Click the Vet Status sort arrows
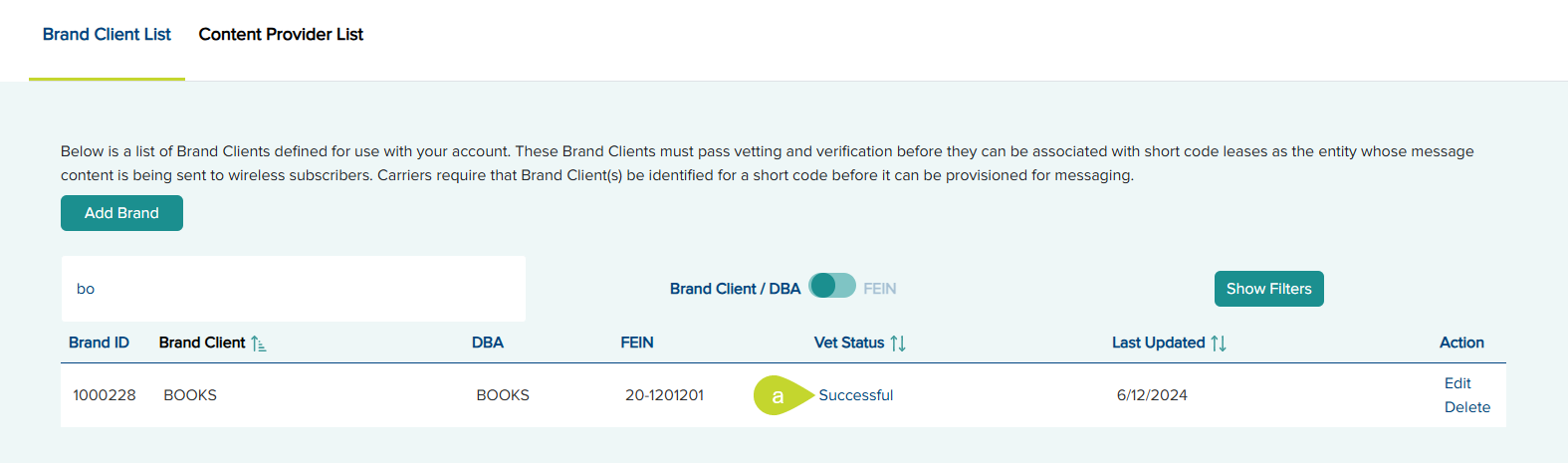 [898, 344]
